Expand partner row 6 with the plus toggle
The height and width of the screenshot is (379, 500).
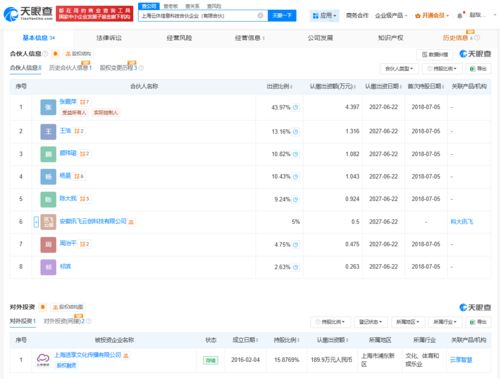pos(36,222)
